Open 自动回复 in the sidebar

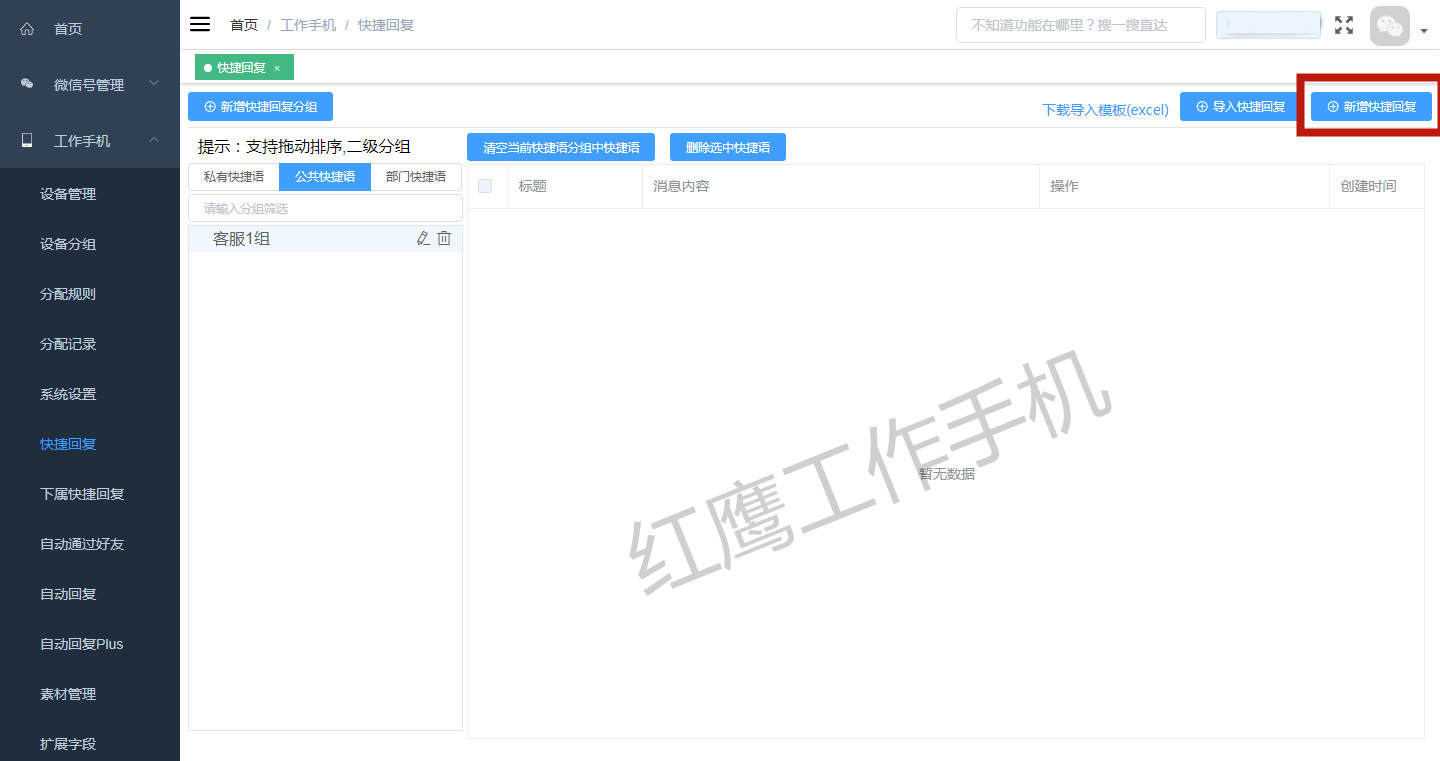(x=68, y=594)
